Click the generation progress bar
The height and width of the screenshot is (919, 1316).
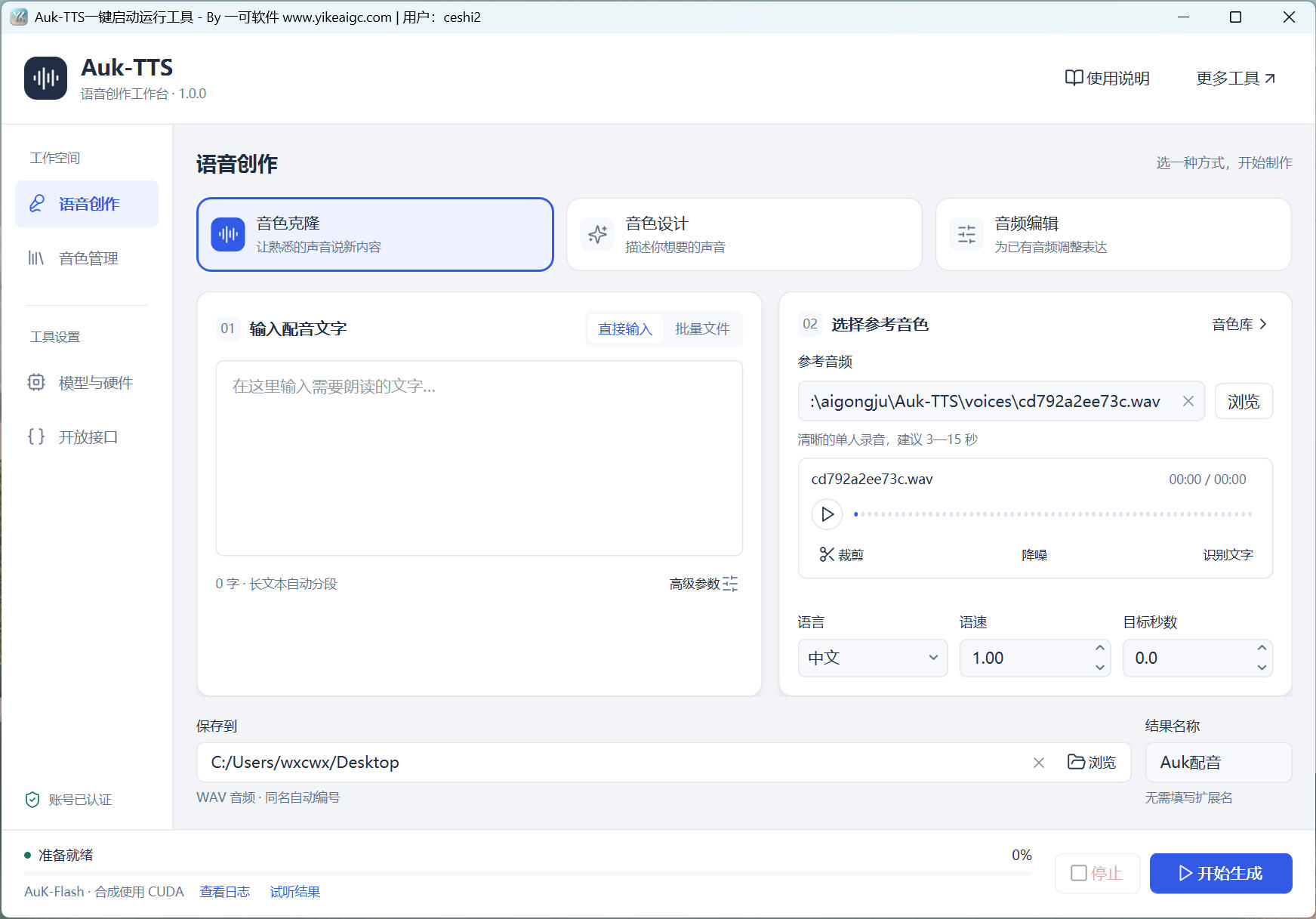point(528,874)
